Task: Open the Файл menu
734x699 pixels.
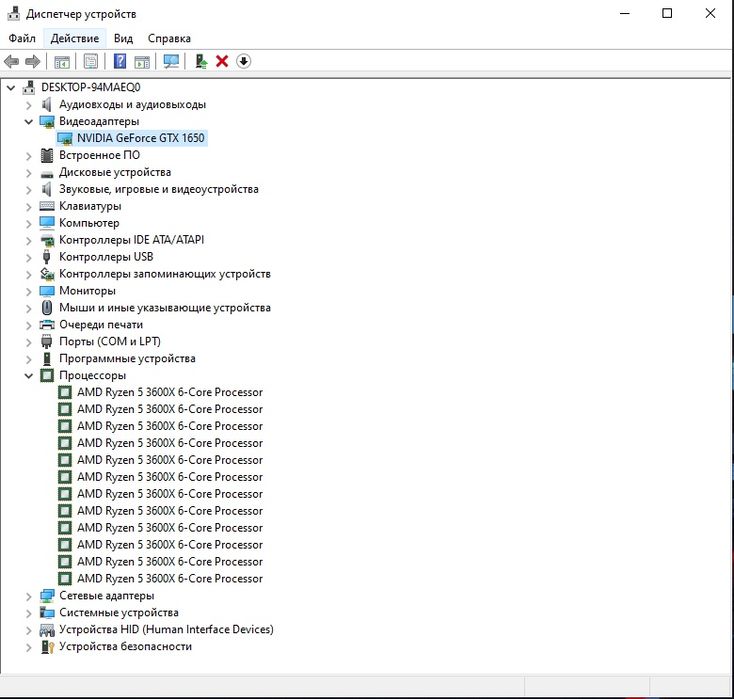Action: (22, 38)
